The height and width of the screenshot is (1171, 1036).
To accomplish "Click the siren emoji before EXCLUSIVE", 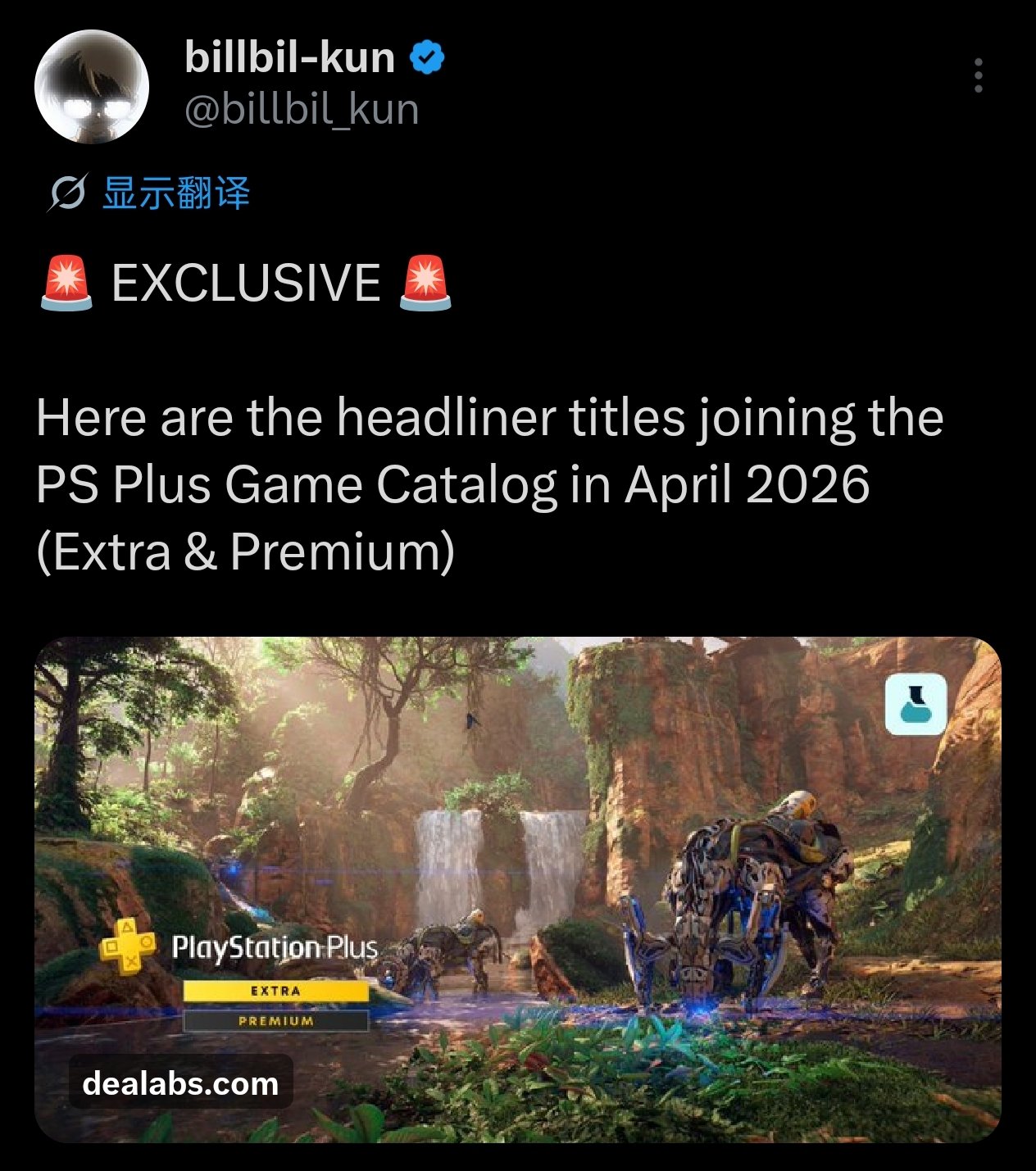I will (x=66, y=283).
